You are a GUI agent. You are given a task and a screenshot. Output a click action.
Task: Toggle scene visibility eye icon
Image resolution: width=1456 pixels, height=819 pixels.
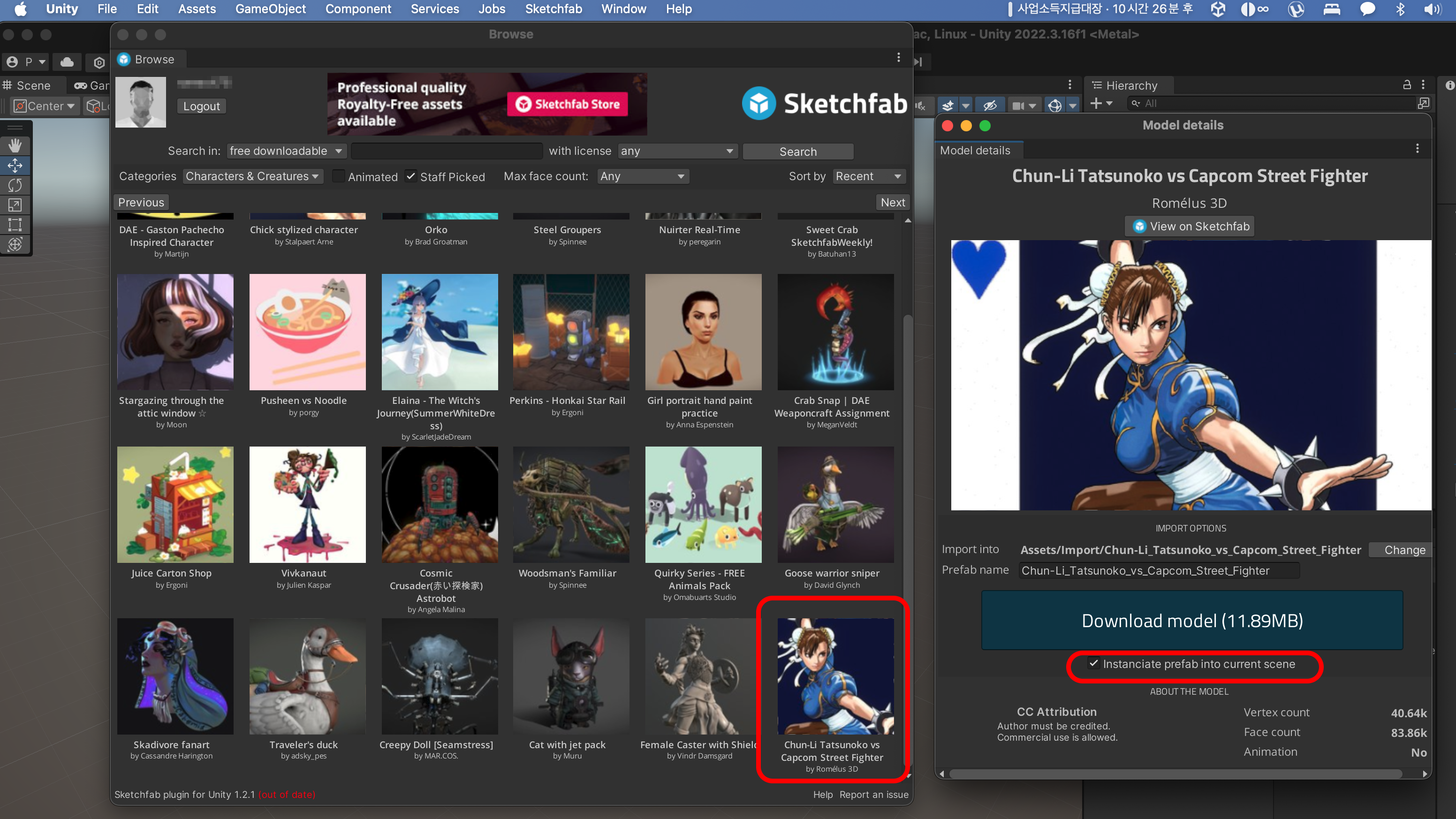pyautogui.click(x=989, y=105)
